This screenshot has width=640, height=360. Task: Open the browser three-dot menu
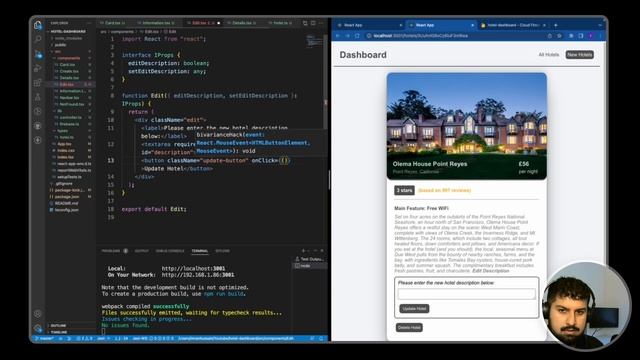pos(600,36)
